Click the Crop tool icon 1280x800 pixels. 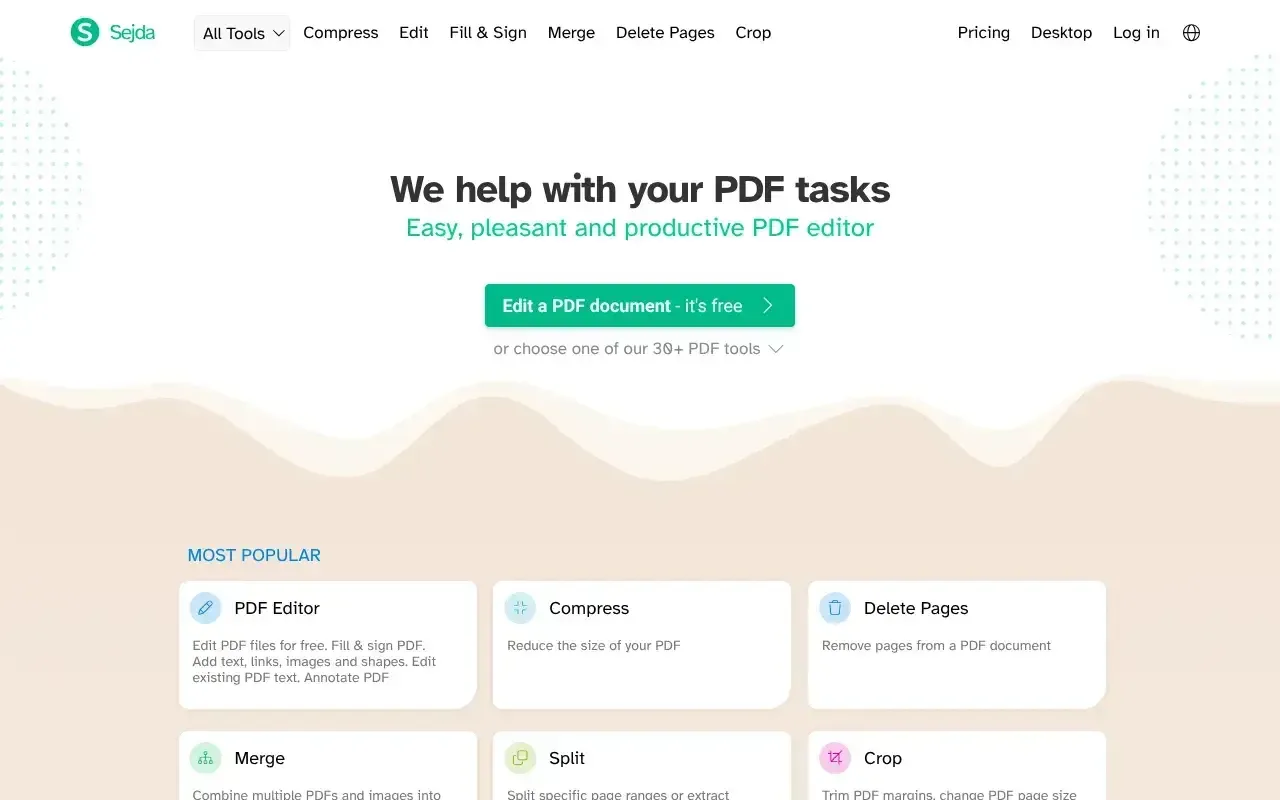[835, 758]
